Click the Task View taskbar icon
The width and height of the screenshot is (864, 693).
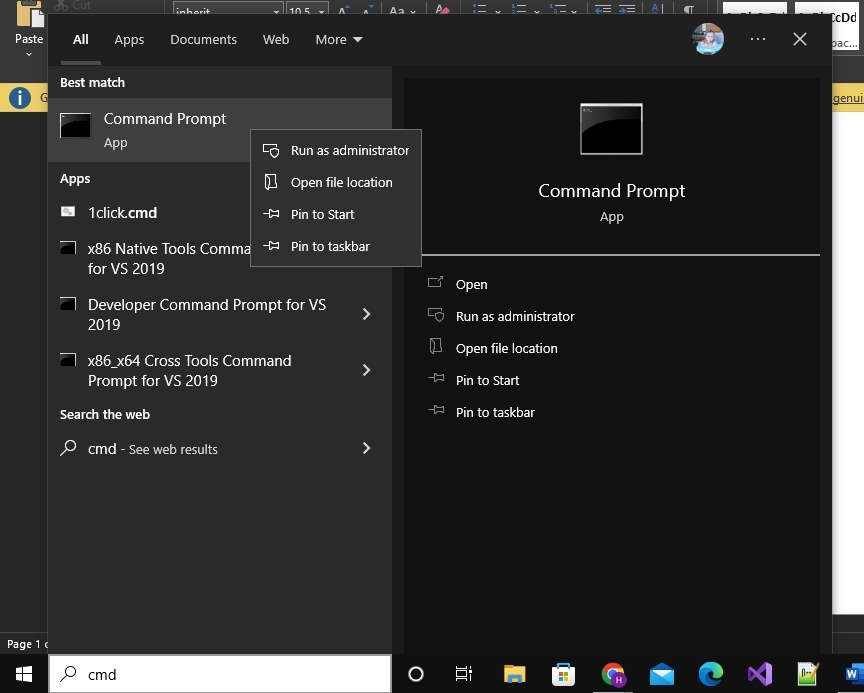point(464,674)
